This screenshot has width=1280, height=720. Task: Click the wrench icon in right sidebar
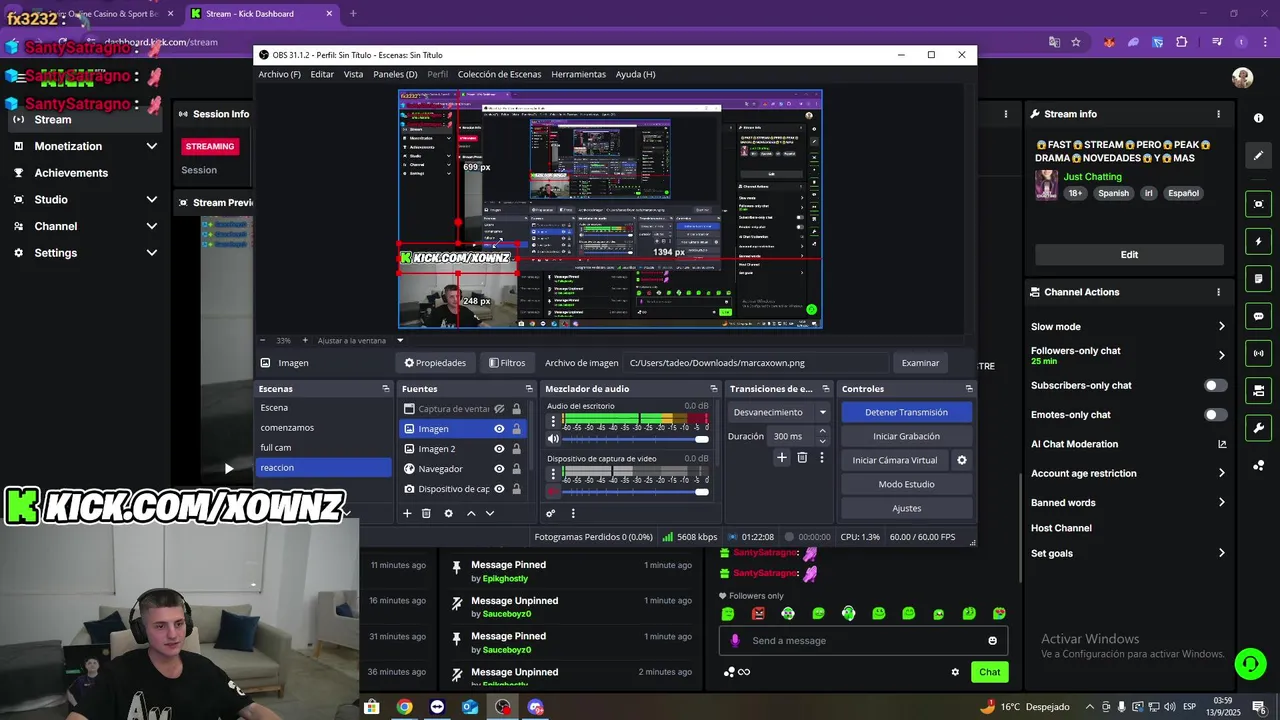click(1258, 428)
